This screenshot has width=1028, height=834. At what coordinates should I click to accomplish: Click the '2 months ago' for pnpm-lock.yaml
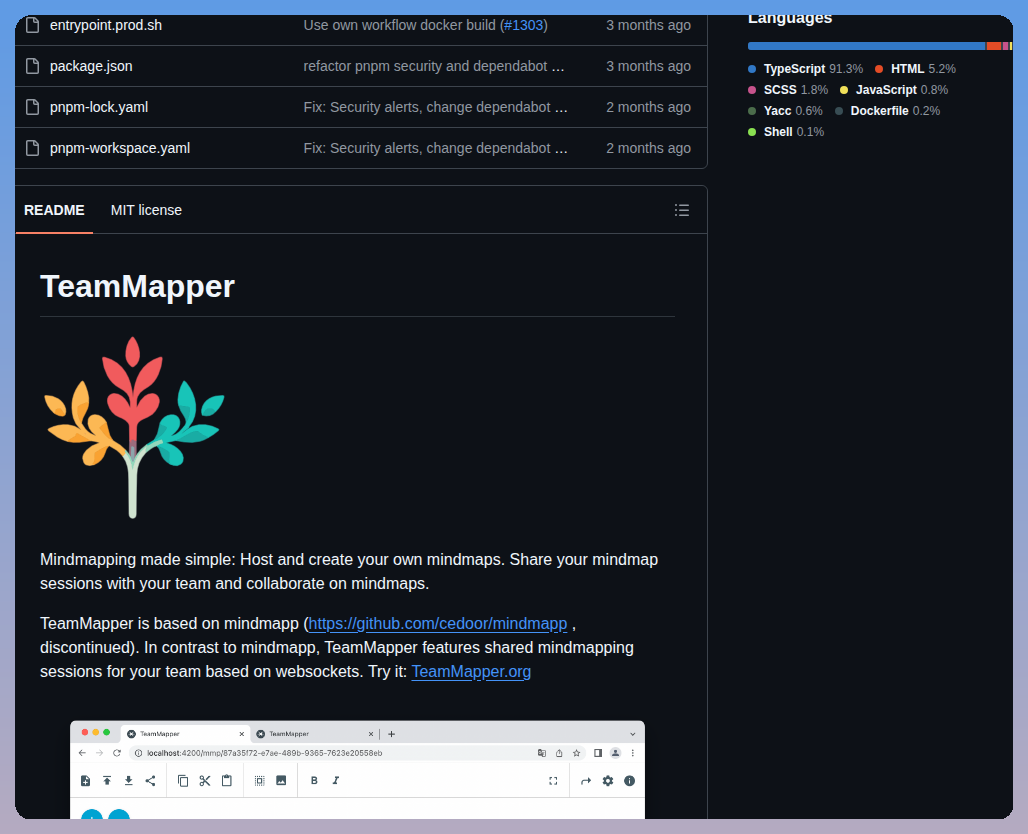(x=648, y=107)
